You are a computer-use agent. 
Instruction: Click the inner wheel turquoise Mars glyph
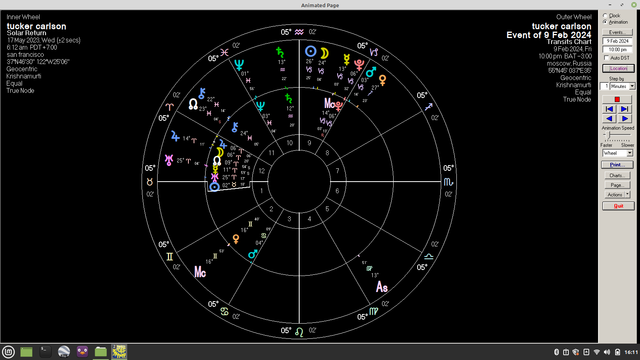point(253,255)
